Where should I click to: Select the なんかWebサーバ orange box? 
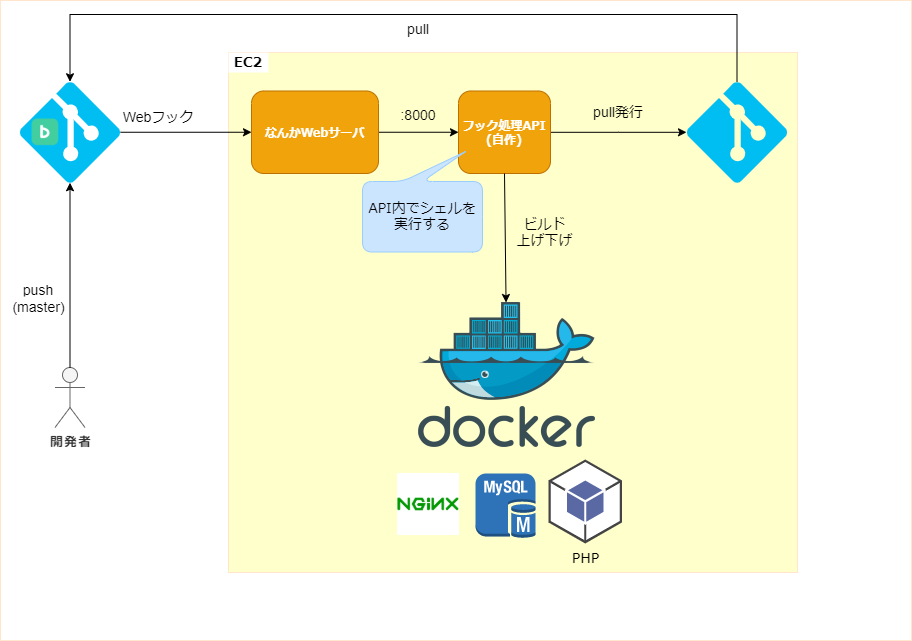[x=314, y=131]
